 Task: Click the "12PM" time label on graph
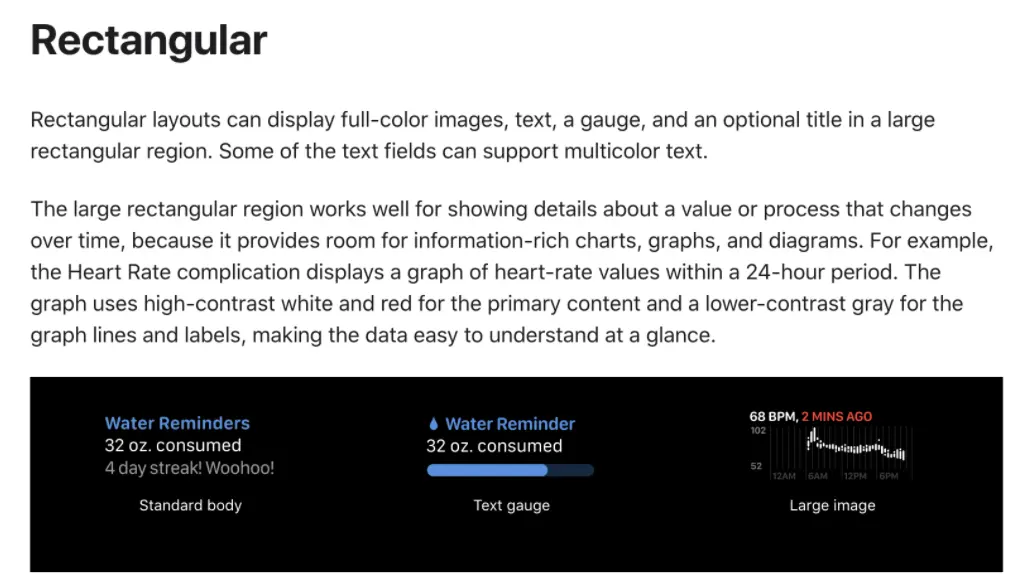click(855, 476)
